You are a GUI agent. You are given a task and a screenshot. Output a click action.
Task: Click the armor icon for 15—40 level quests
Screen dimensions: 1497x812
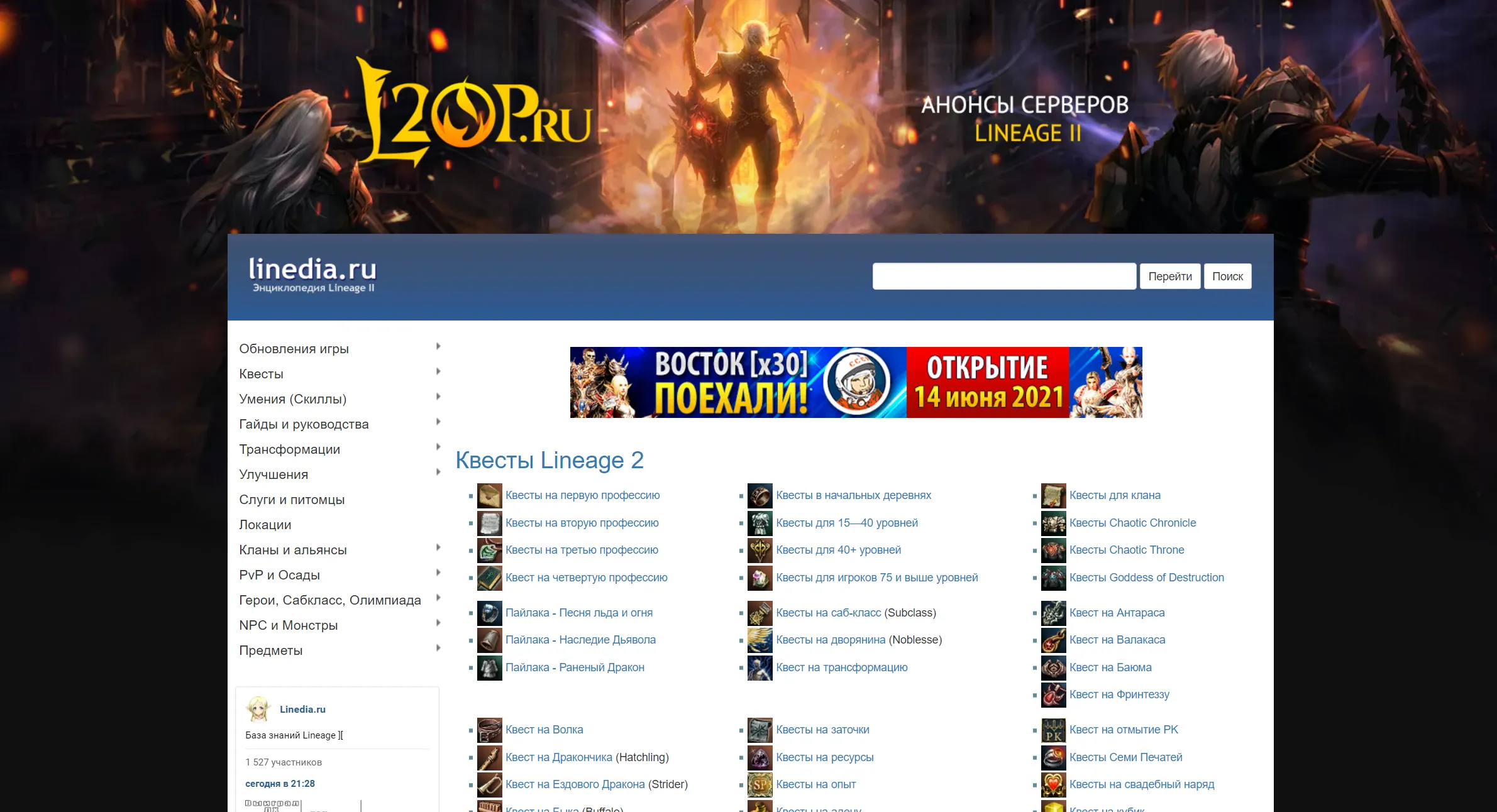coord(760,523)
